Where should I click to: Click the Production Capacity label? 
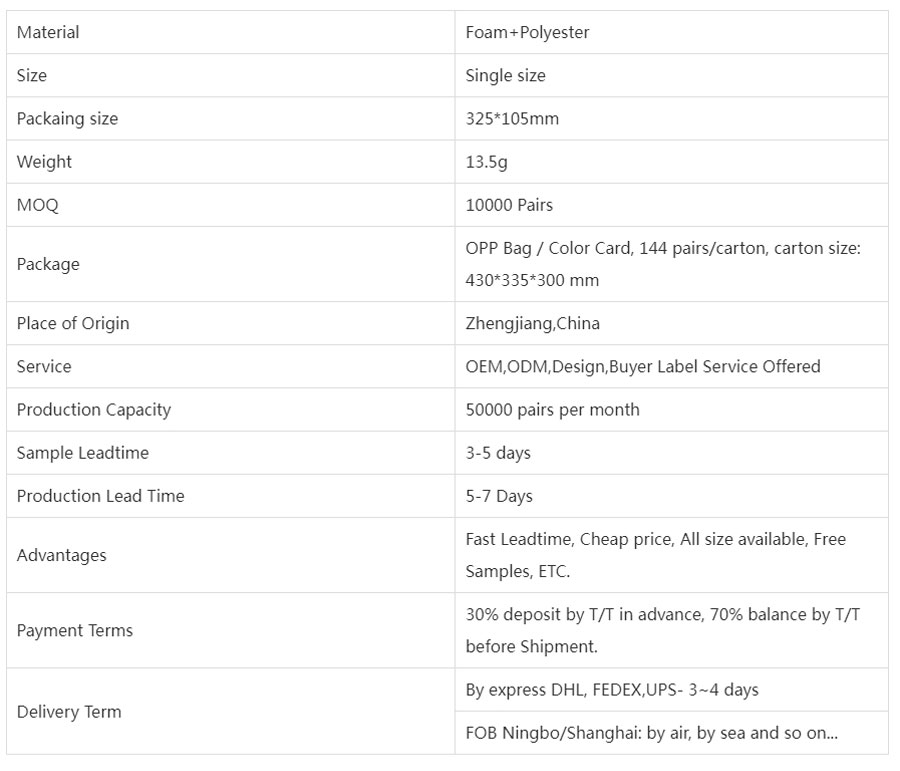click(94, 409)
